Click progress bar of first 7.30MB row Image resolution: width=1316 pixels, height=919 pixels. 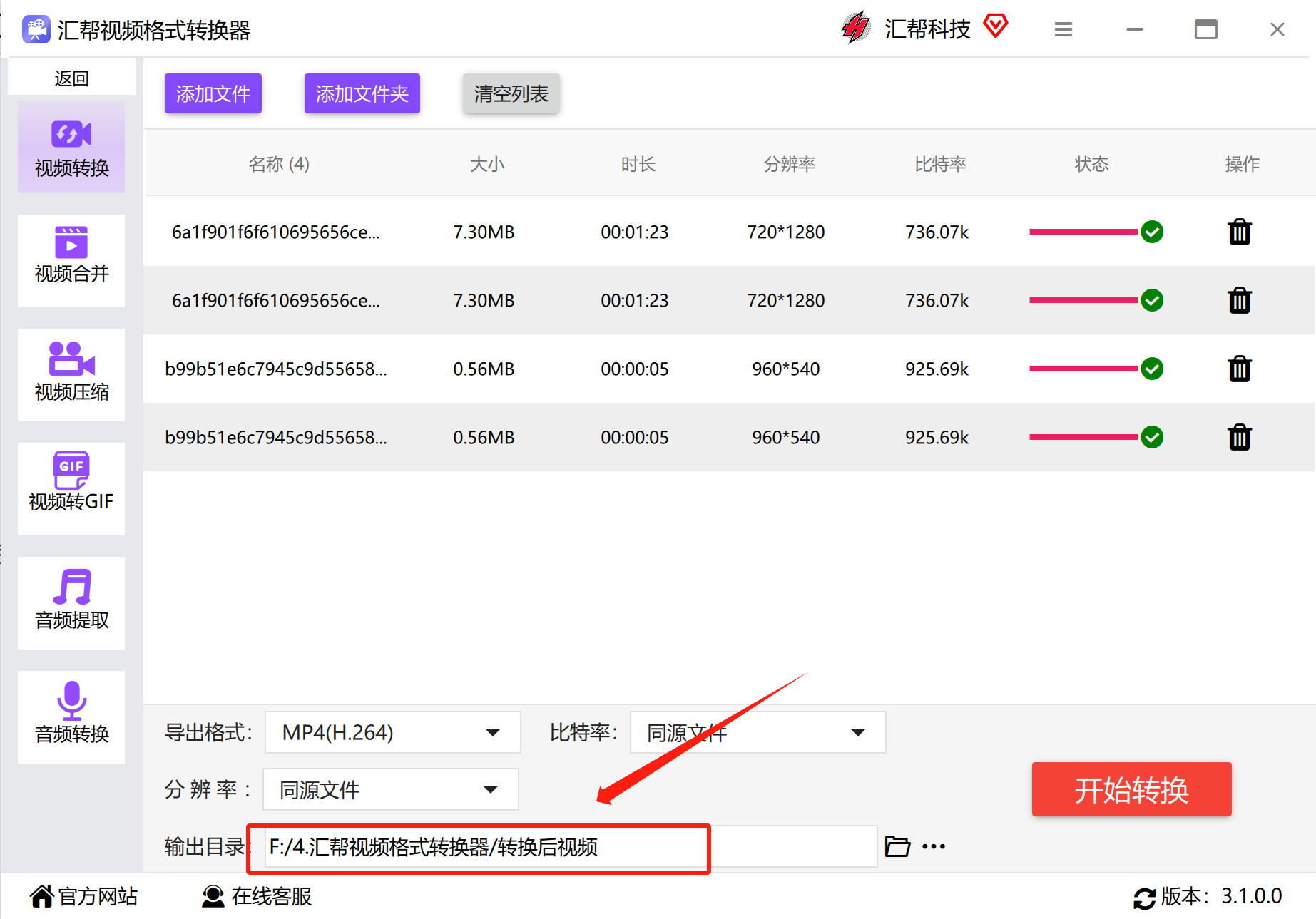[1083, 232]
